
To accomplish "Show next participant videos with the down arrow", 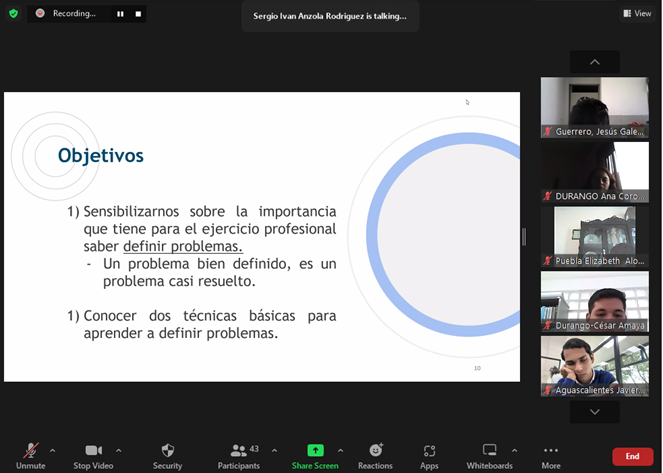I will click(595, 412).
